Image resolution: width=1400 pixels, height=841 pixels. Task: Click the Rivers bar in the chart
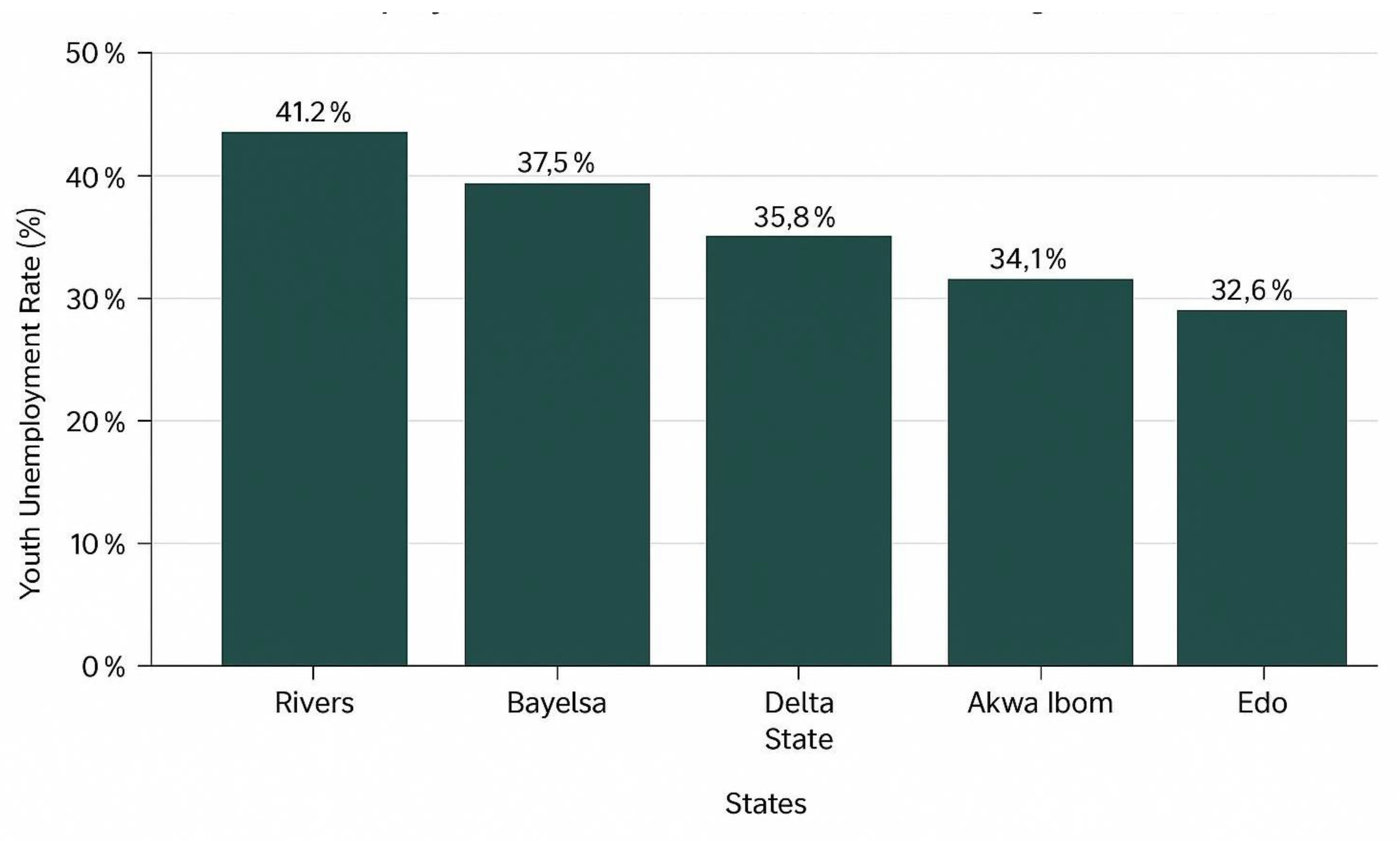point(314,398)
